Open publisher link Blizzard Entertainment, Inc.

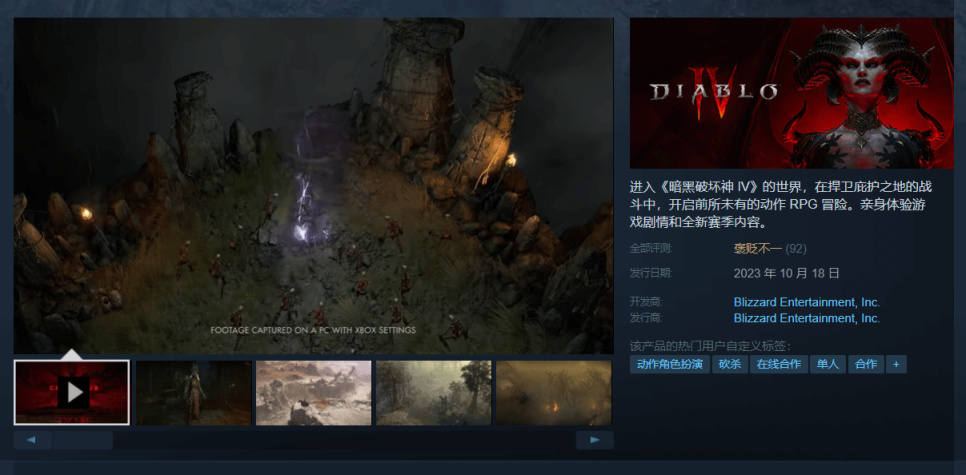pyautogui.click(x=806, y=319)
